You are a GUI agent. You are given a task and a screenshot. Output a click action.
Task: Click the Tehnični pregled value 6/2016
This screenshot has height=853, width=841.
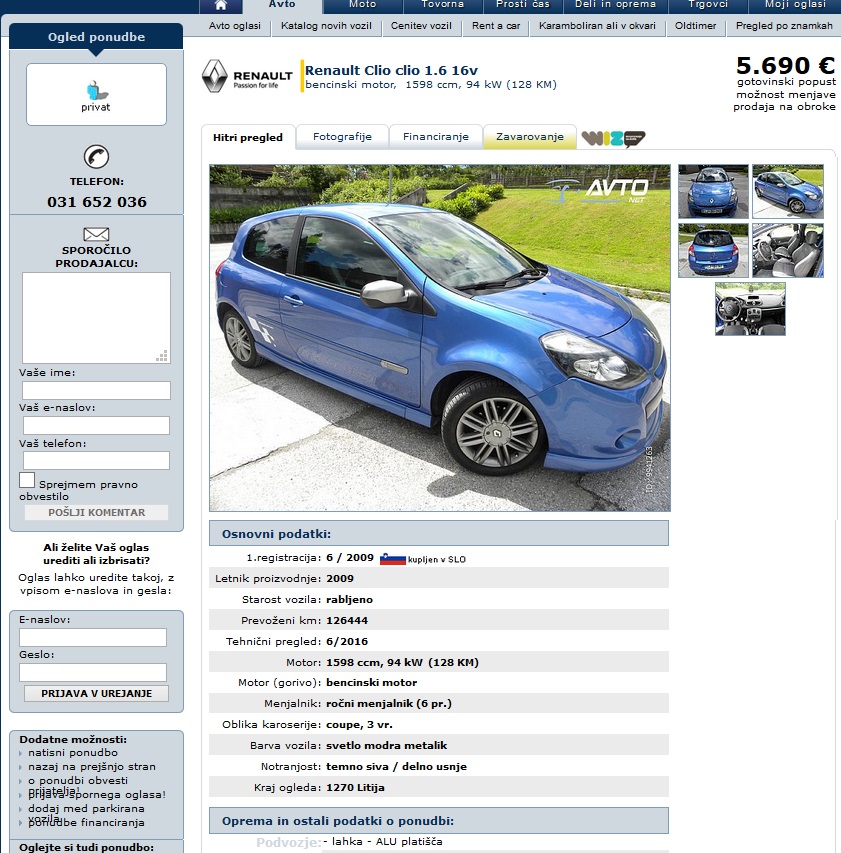click(347, 641)
